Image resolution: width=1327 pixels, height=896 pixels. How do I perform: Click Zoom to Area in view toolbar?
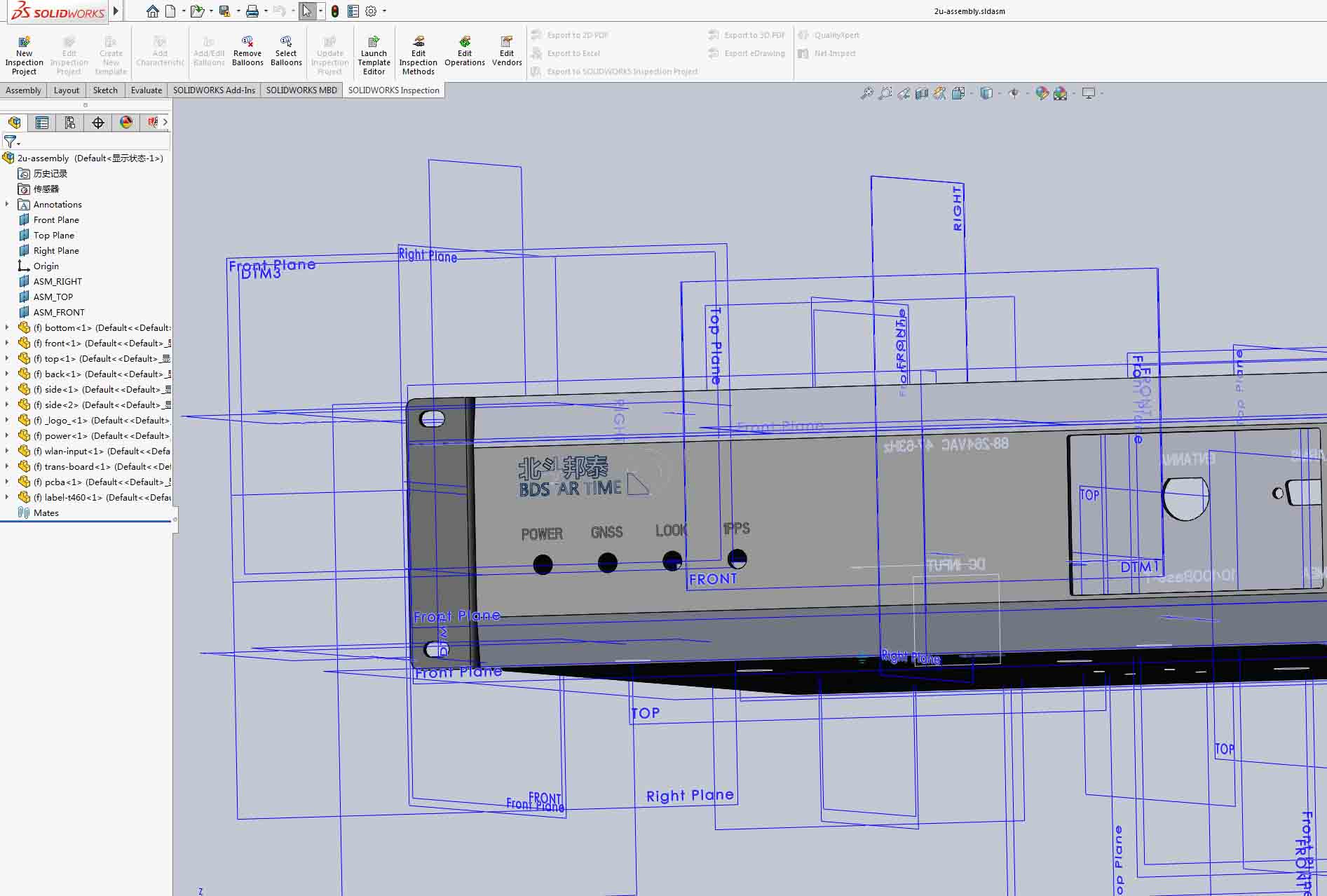885,93
